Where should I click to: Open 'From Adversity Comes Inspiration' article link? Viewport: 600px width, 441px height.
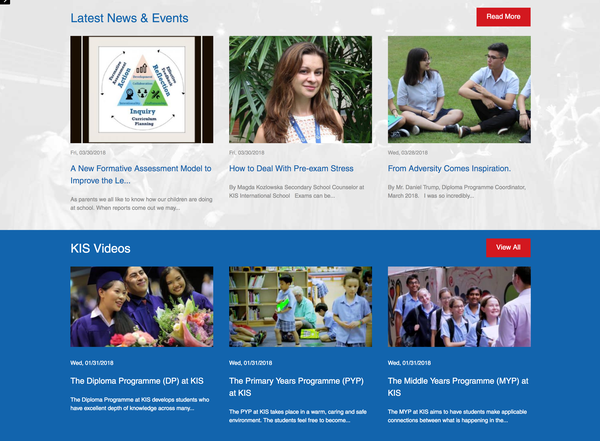[x=449, y=168]
